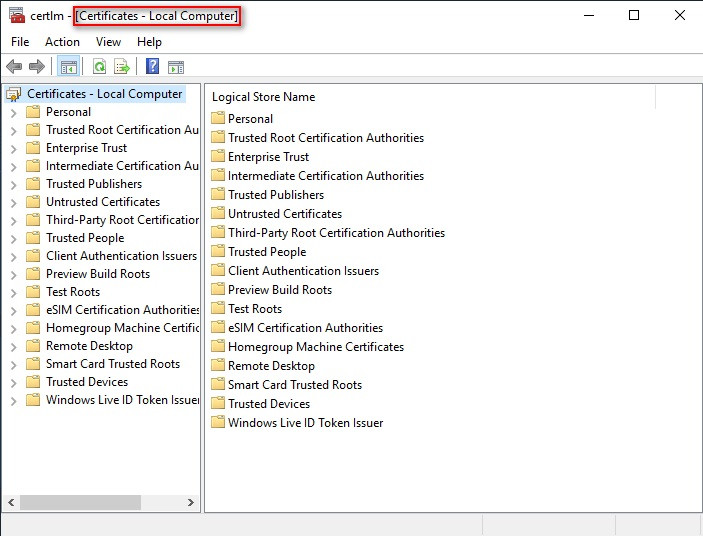
Task: Click Test Roots folder icon in right pane
Action: [218, 308]
